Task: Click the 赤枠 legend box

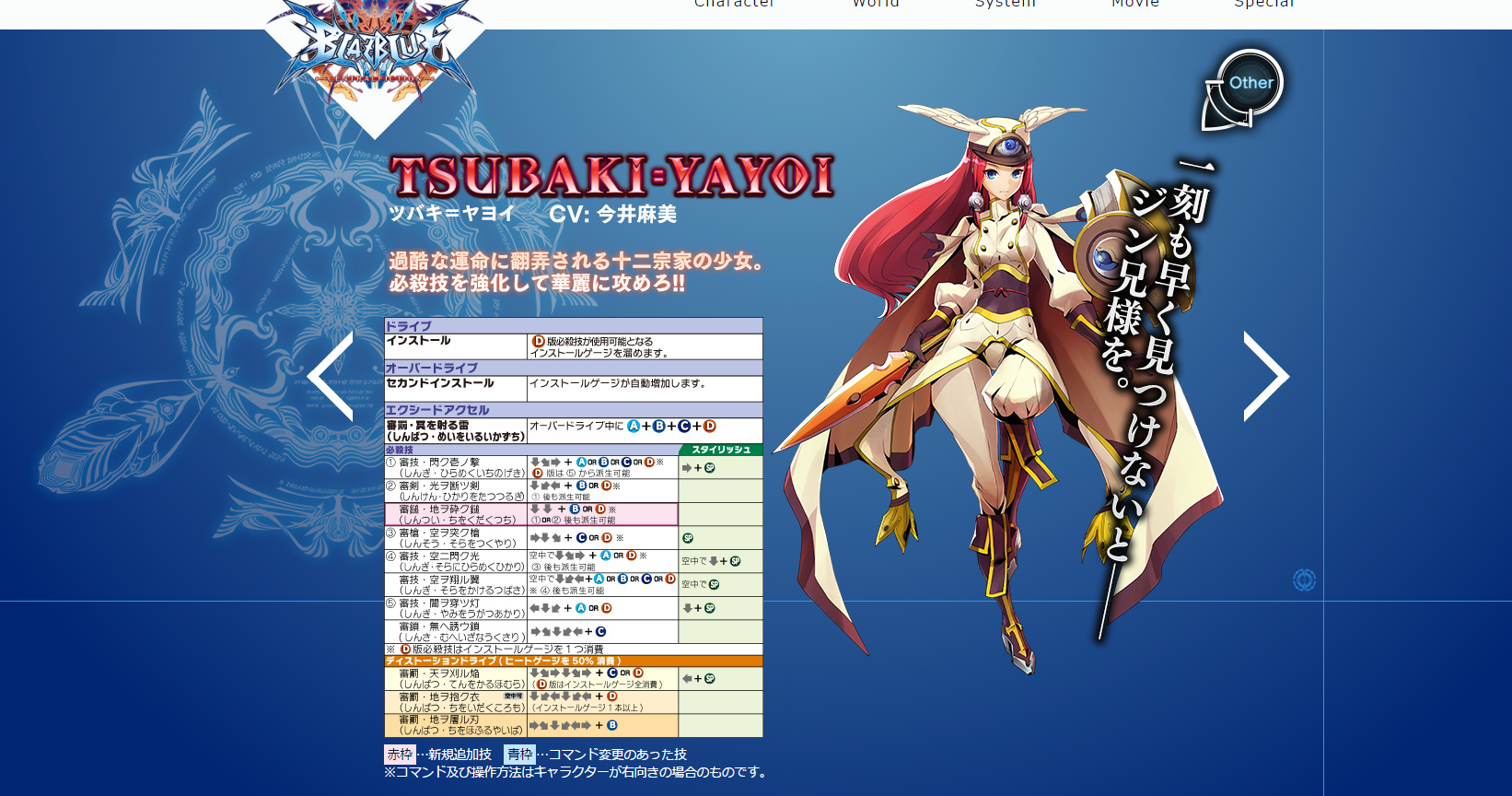Action: [400, 755]
